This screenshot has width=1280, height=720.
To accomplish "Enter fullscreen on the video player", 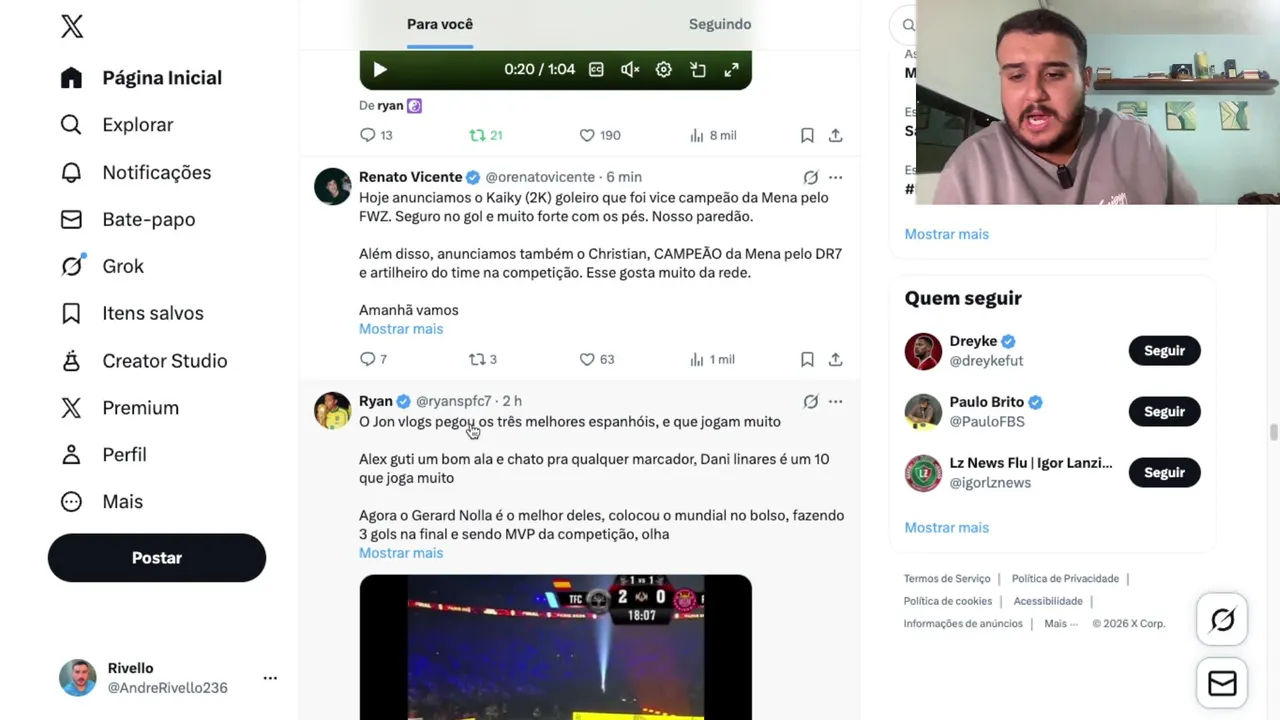I will [x=732, y=69].
